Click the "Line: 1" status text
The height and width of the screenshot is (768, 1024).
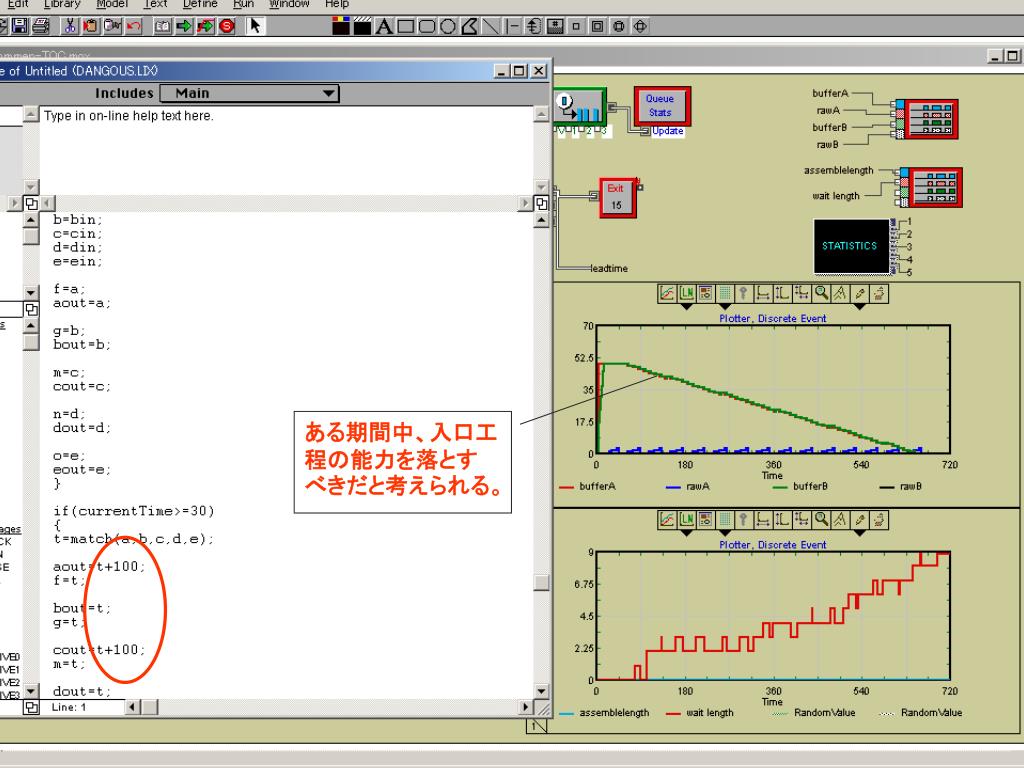(x=69, y=707)
